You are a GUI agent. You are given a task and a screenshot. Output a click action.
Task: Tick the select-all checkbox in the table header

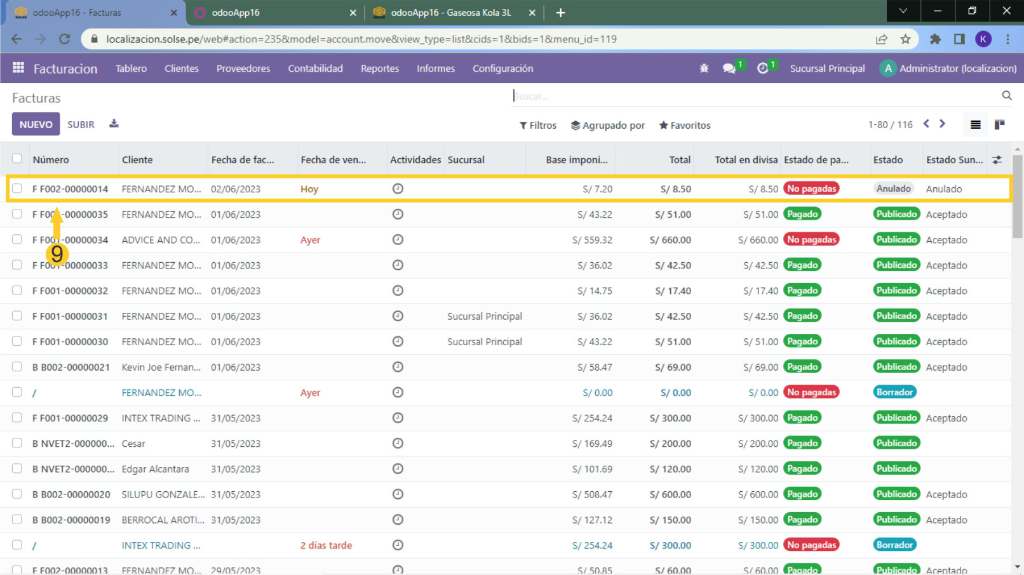pyautogui.click(x=17, y=159)
